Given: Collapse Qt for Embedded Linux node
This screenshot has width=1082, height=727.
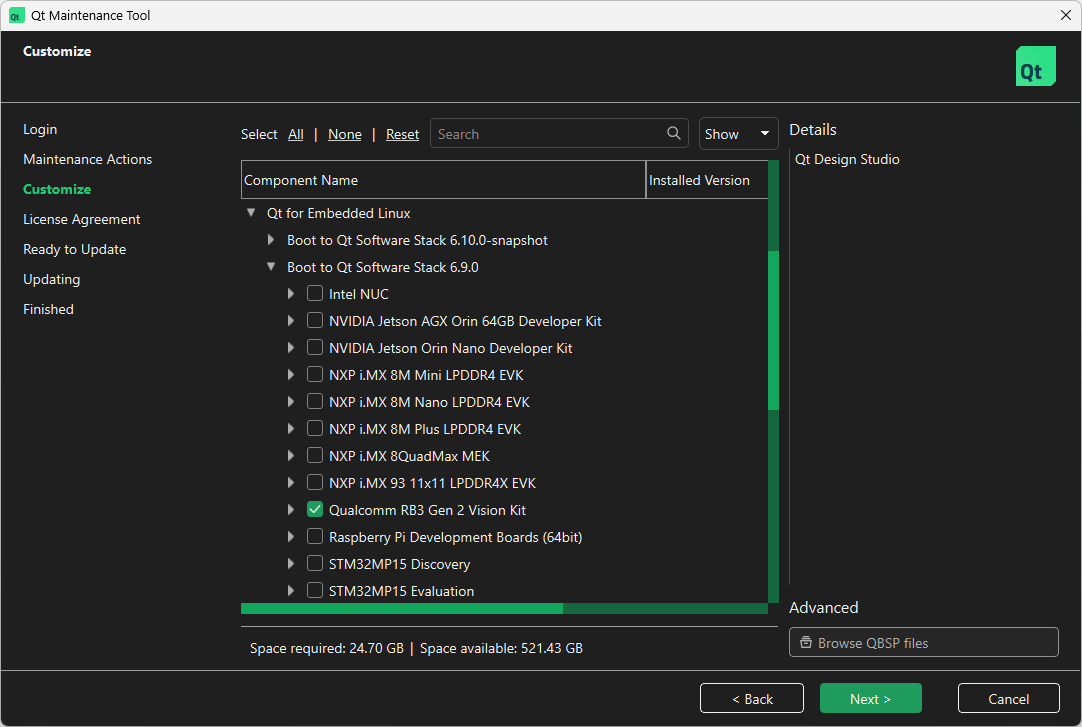Looking at the screenshot, I should pyautogui.click(x=250, y=213).
